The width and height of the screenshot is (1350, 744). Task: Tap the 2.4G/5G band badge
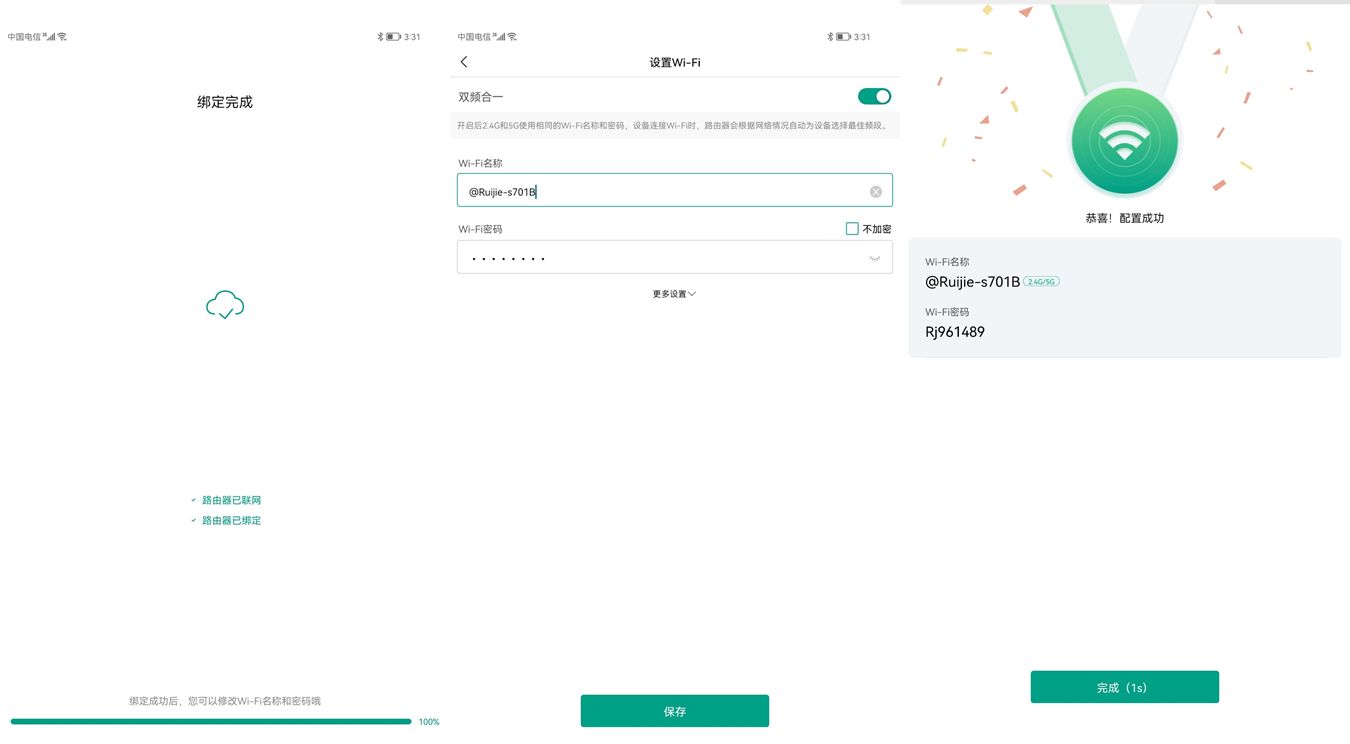click(1041, 282)
